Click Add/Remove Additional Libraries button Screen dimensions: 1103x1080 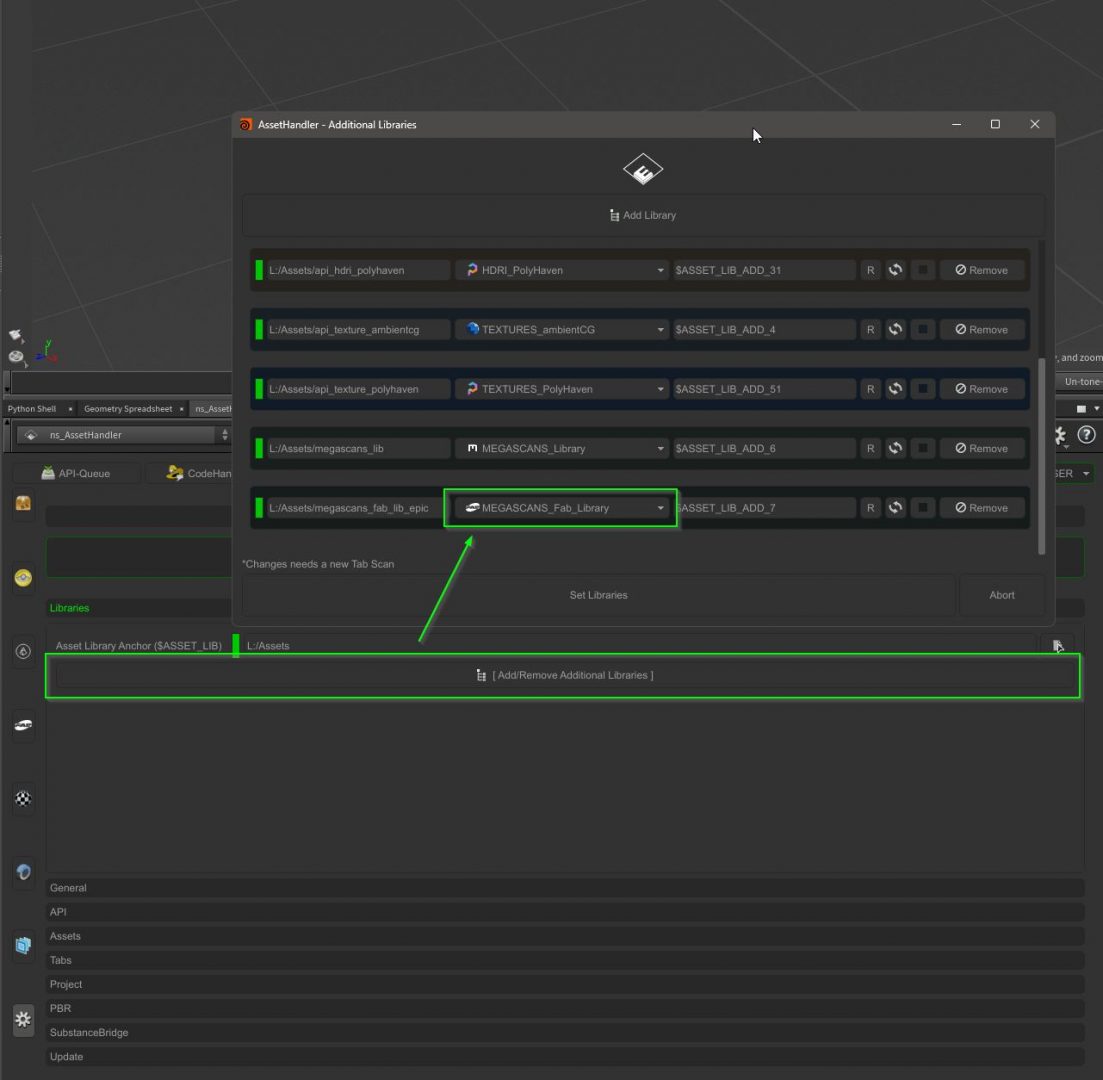(565, 675)
